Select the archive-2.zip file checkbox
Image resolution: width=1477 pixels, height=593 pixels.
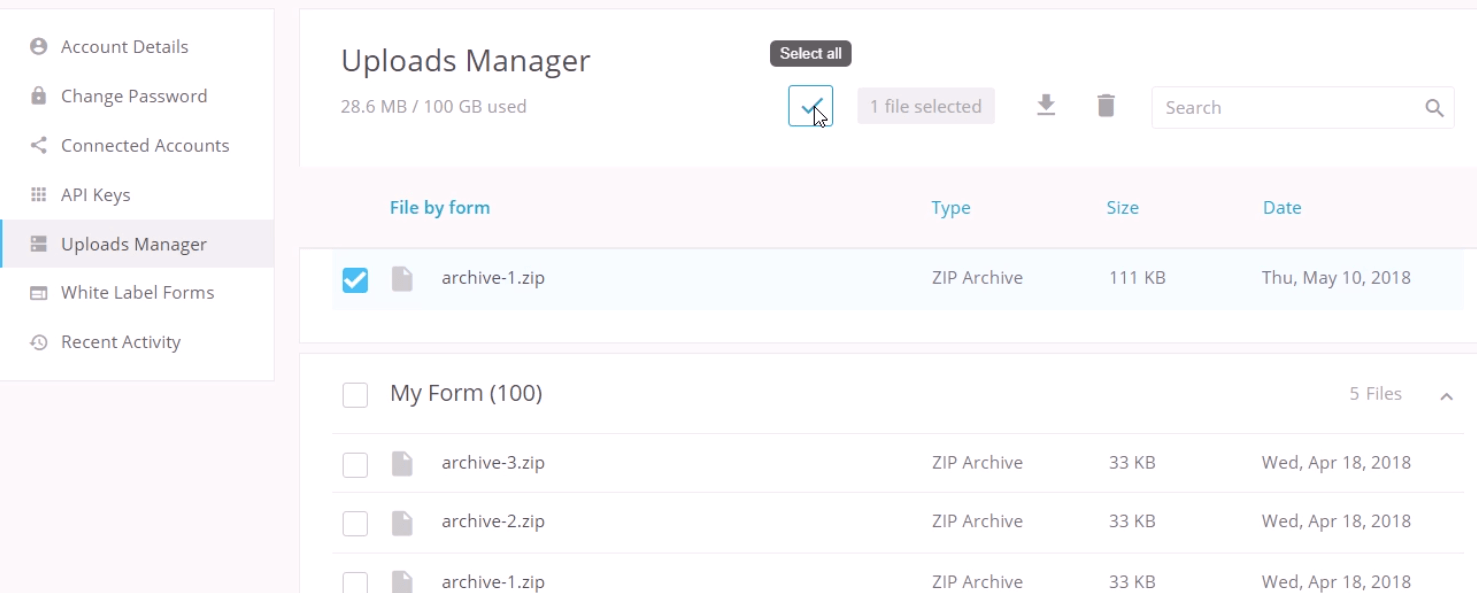[355, 523]
